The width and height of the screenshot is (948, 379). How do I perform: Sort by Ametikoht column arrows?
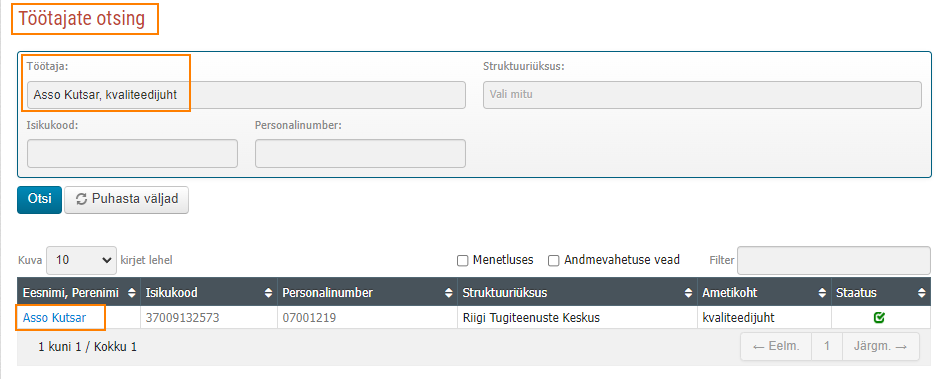click(x=822, y=293)
